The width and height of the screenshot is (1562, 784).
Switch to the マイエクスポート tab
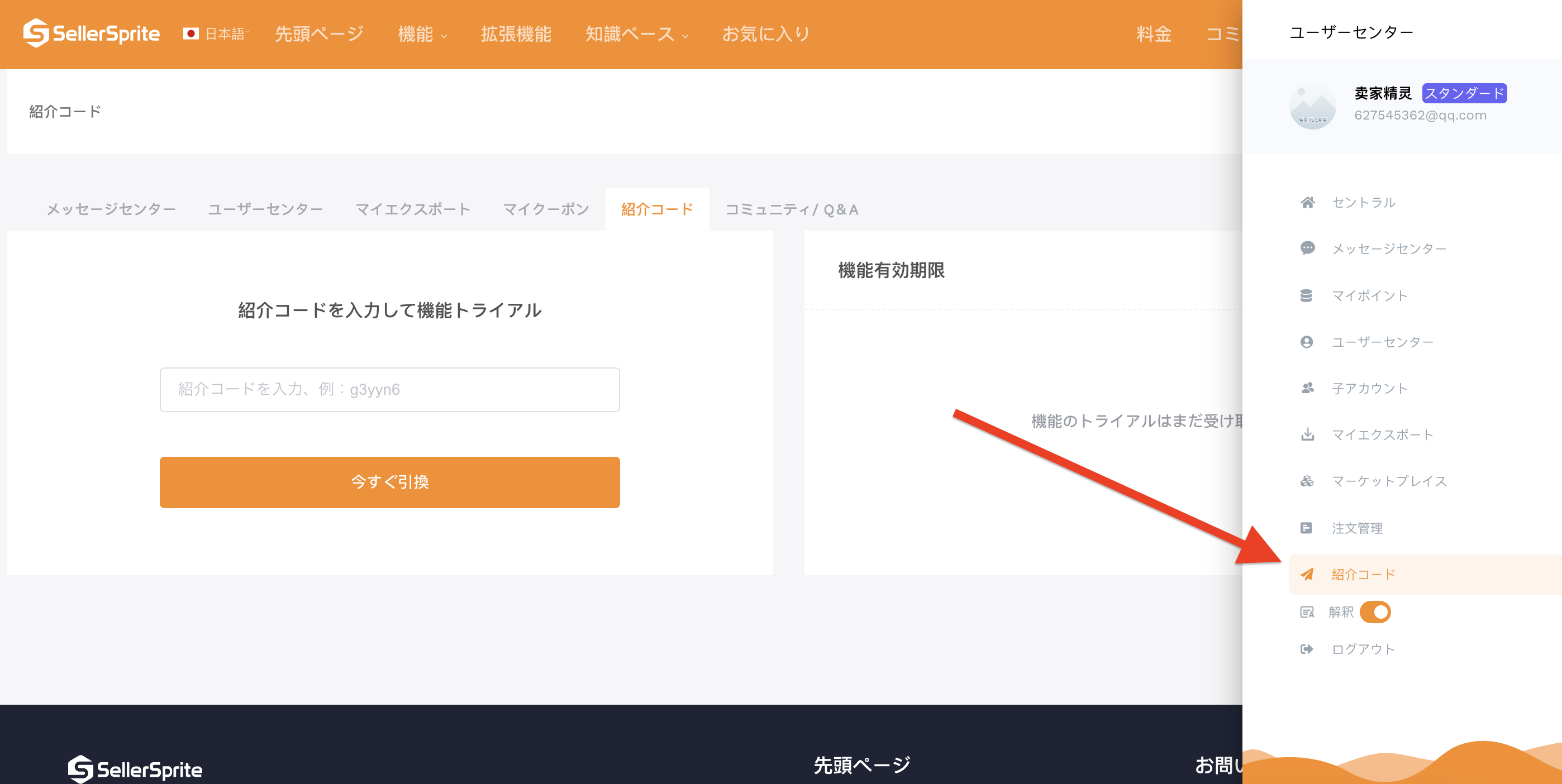[x=413, y=209]
